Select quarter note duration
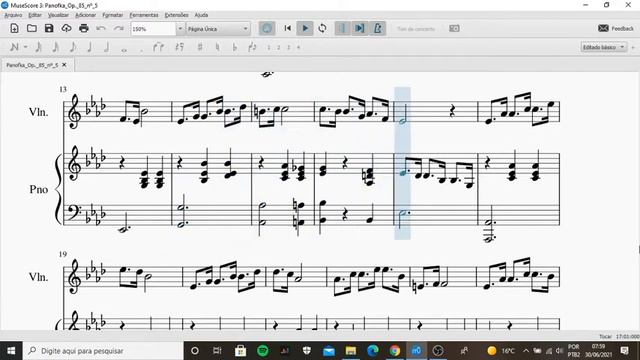Image resolution: width=640 pixels, height=360 pixels. pyautogui.click(x=89, y=47)
